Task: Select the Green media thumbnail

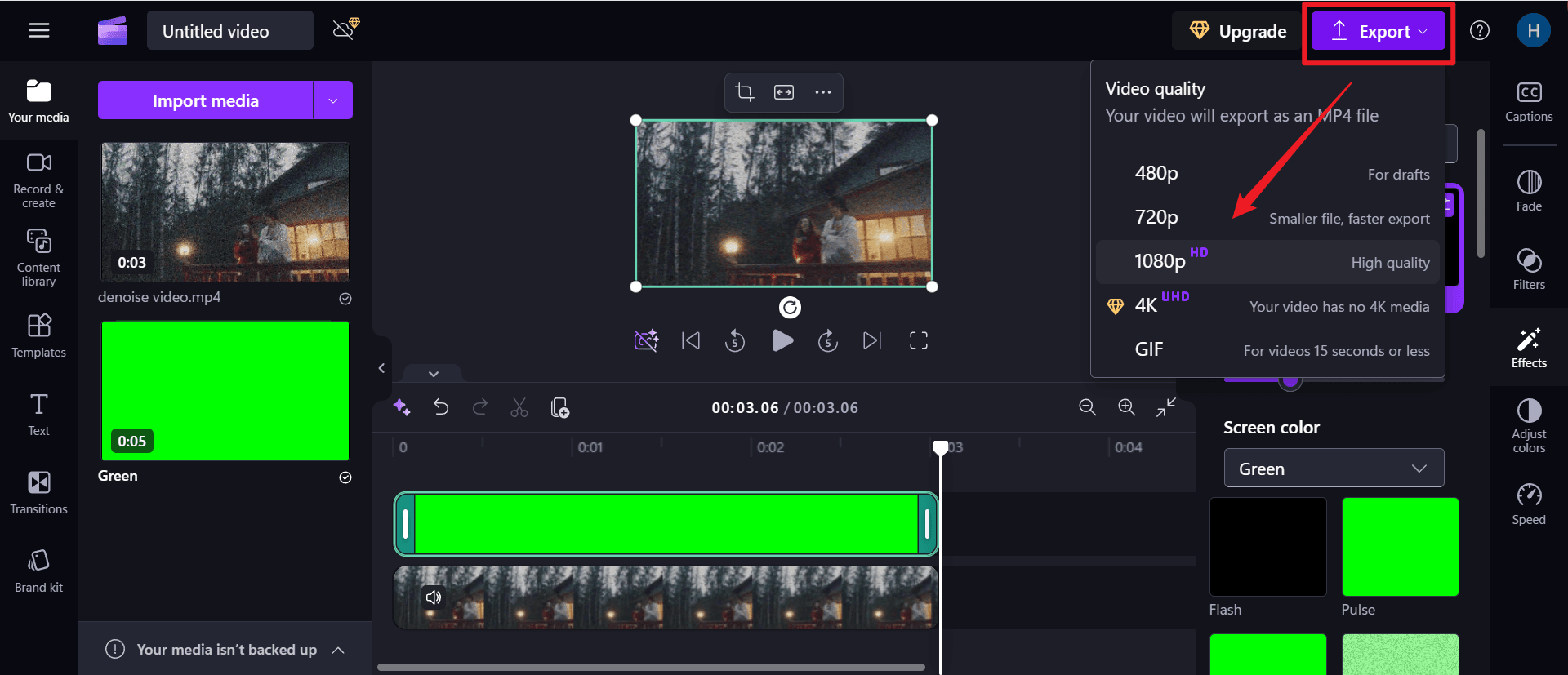Action: point(225,391)
